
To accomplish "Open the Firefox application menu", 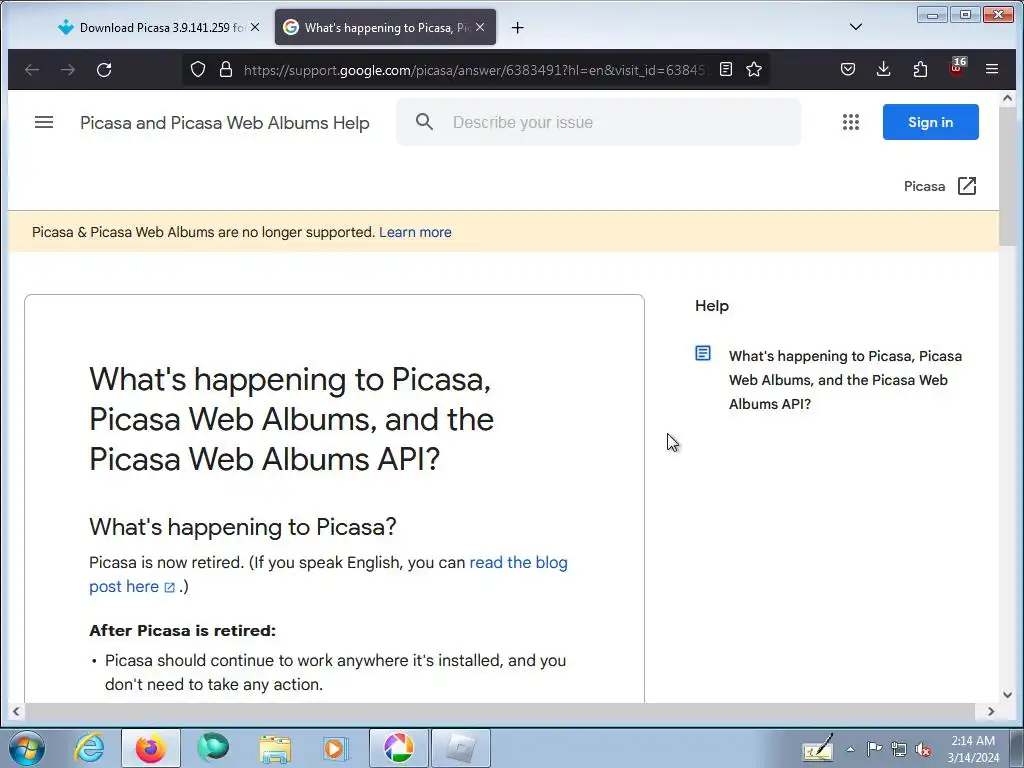I will point(992,69).
